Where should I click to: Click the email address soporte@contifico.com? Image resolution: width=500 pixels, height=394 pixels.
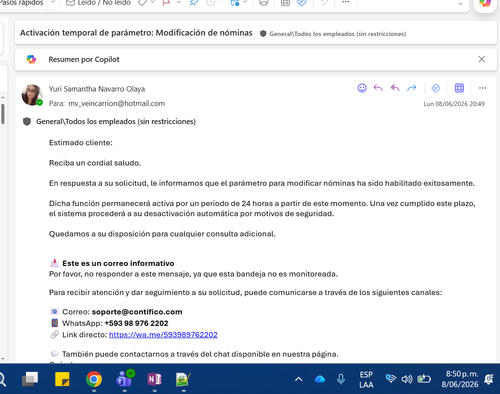(x=137, y=312)
